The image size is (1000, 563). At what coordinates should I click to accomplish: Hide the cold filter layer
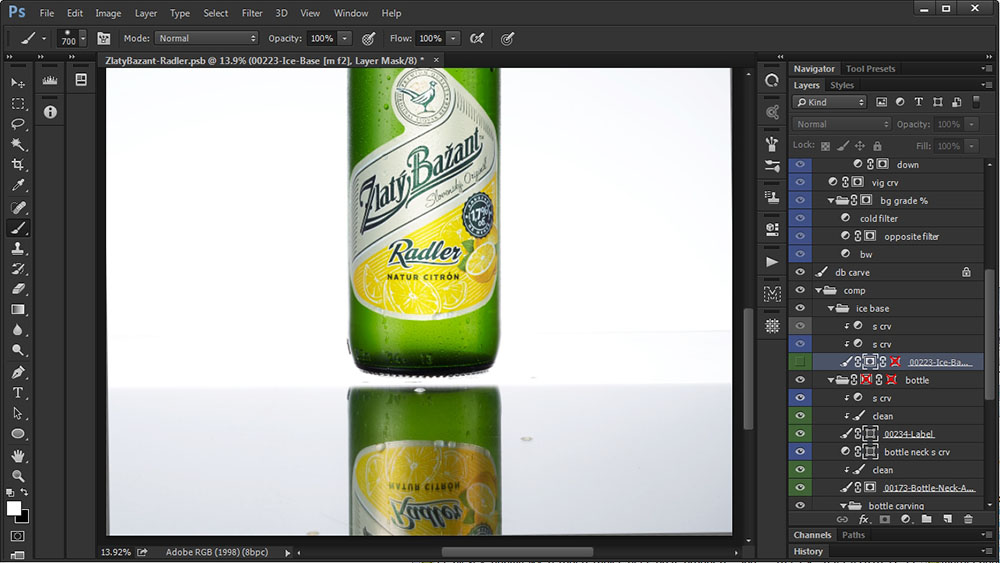click(x=800, y=218)
